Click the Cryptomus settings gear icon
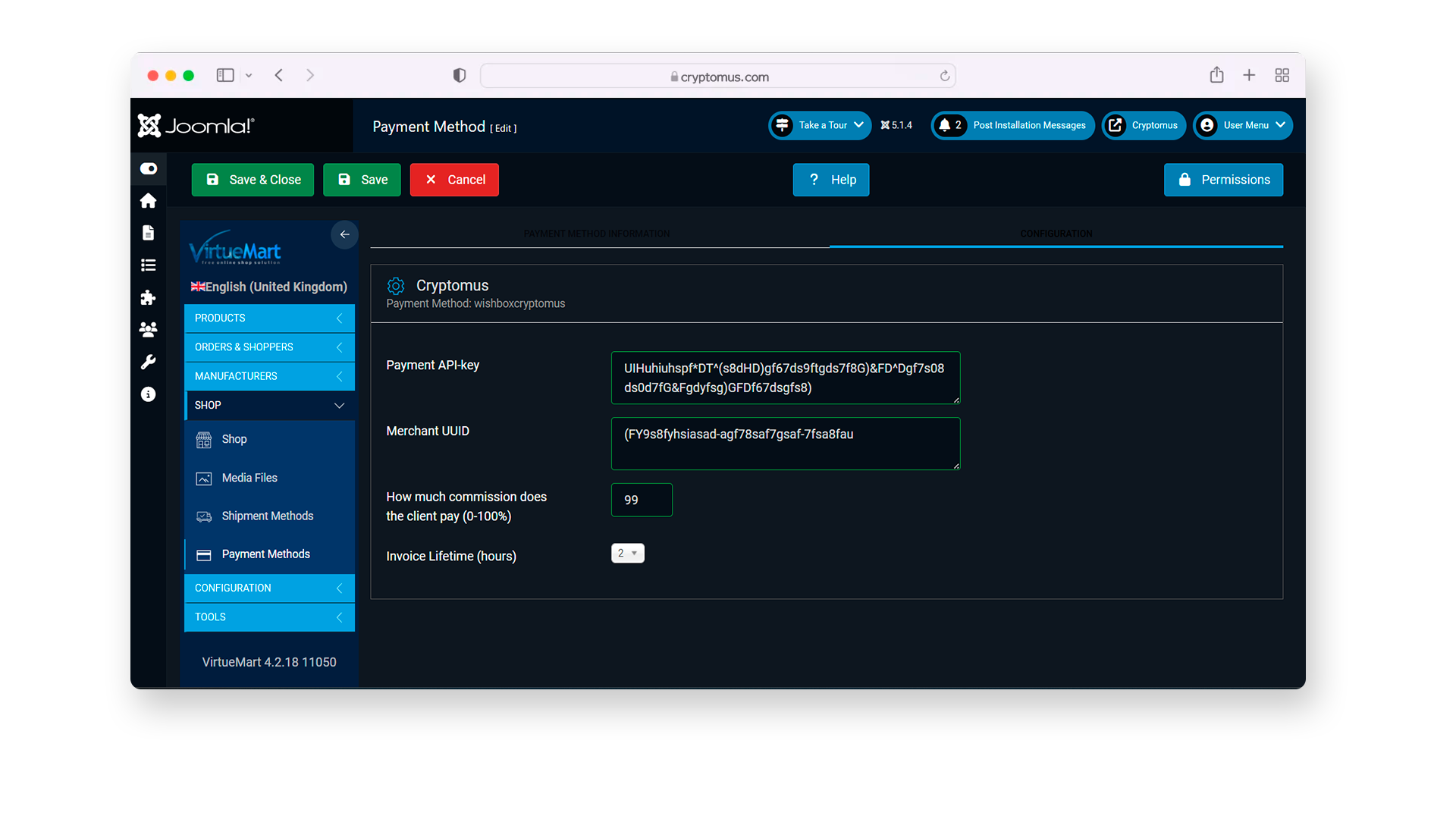Image resolution: width=1456 pixels, height=819 pixels. click(x=394, y=285)
